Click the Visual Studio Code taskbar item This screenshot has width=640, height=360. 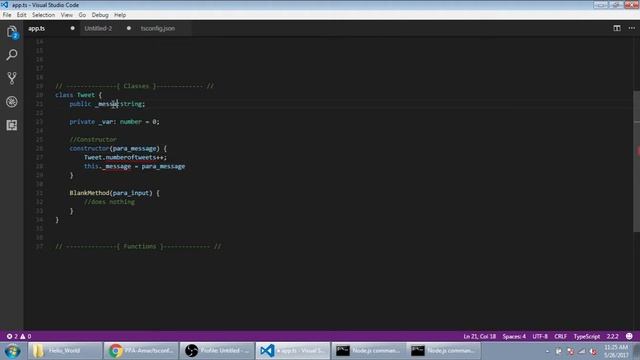coord(293,351)
